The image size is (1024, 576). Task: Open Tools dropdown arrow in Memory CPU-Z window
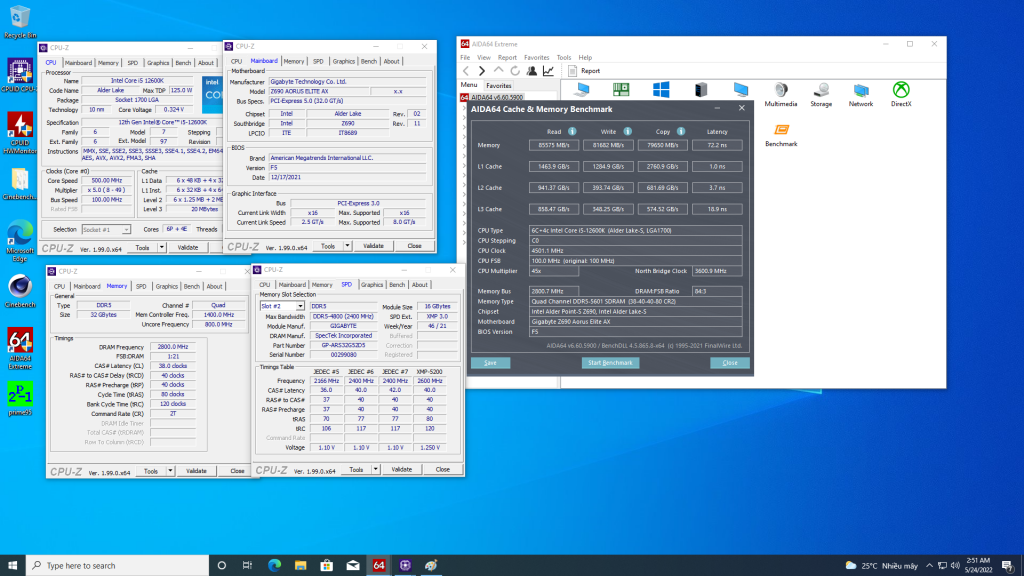(x=170, y=471)
